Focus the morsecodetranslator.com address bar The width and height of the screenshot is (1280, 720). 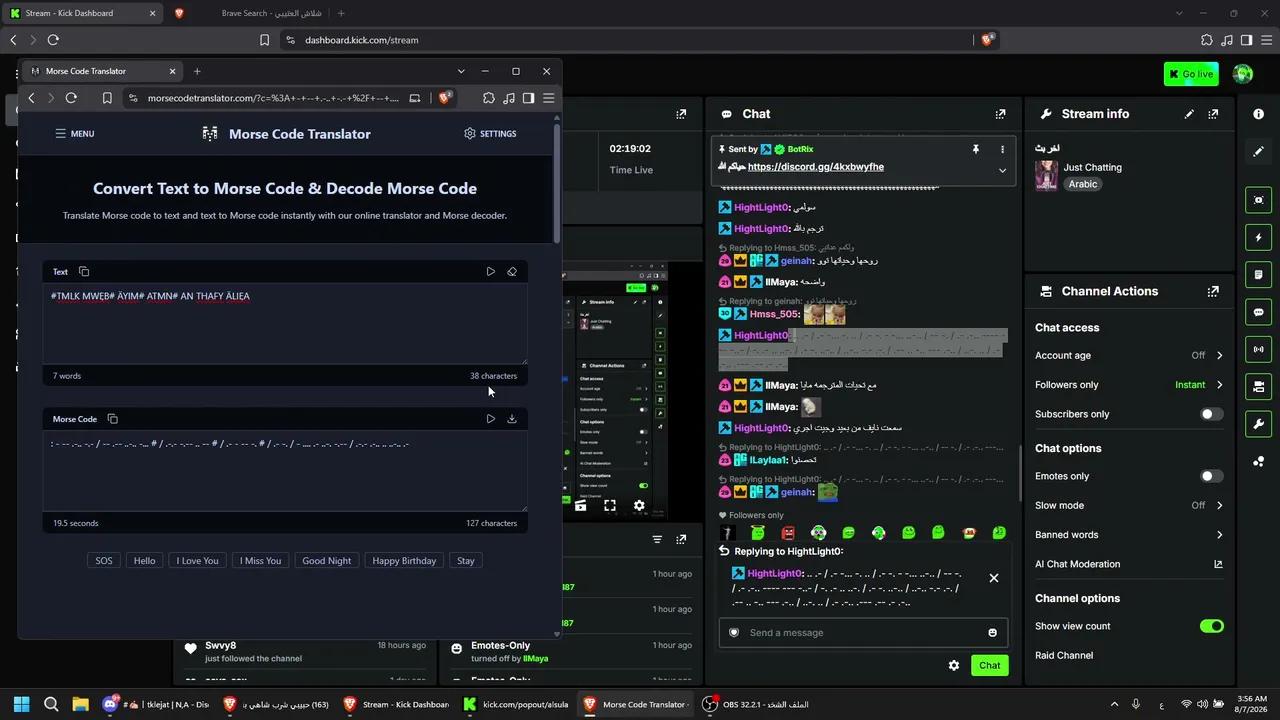point(274,98)
